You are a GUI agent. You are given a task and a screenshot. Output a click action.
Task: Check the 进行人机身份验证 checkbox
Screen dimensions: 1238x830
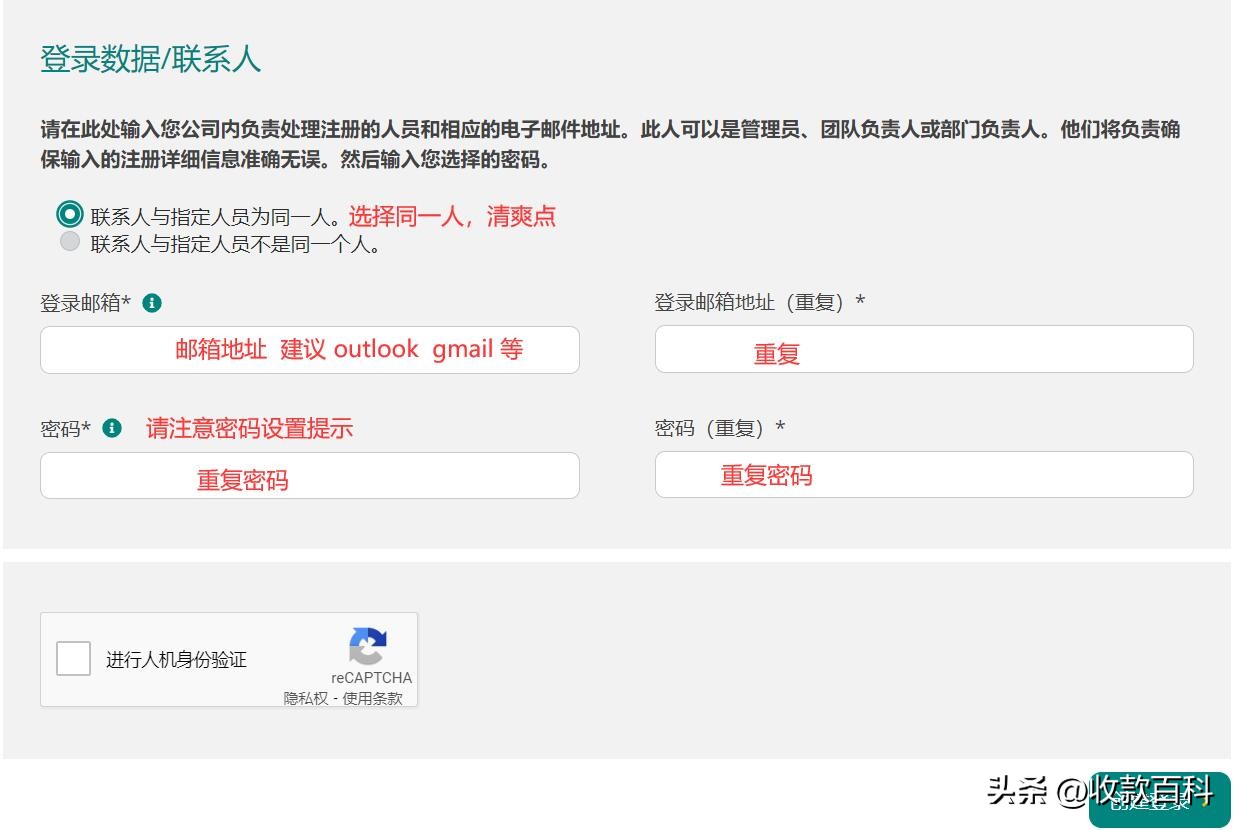73,658
